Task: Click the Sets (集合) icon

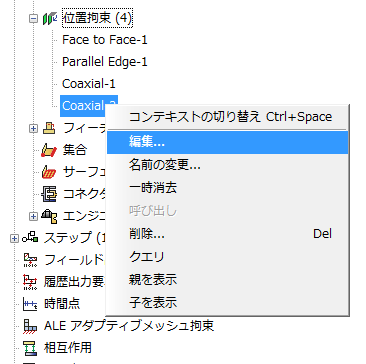Action: point(49,150)
